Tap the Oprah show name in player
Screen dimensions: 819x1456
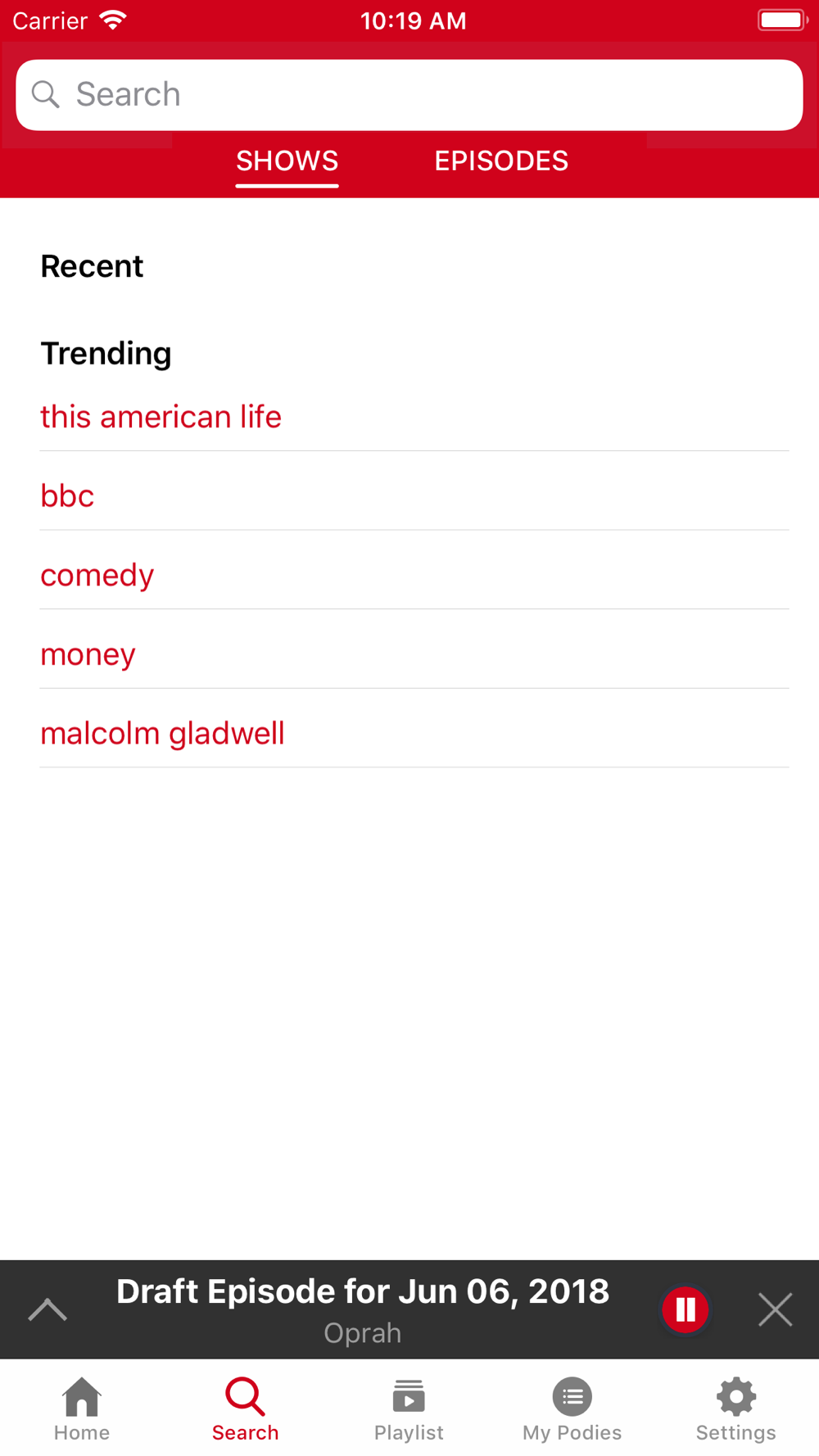click(x=363, y=1333)
